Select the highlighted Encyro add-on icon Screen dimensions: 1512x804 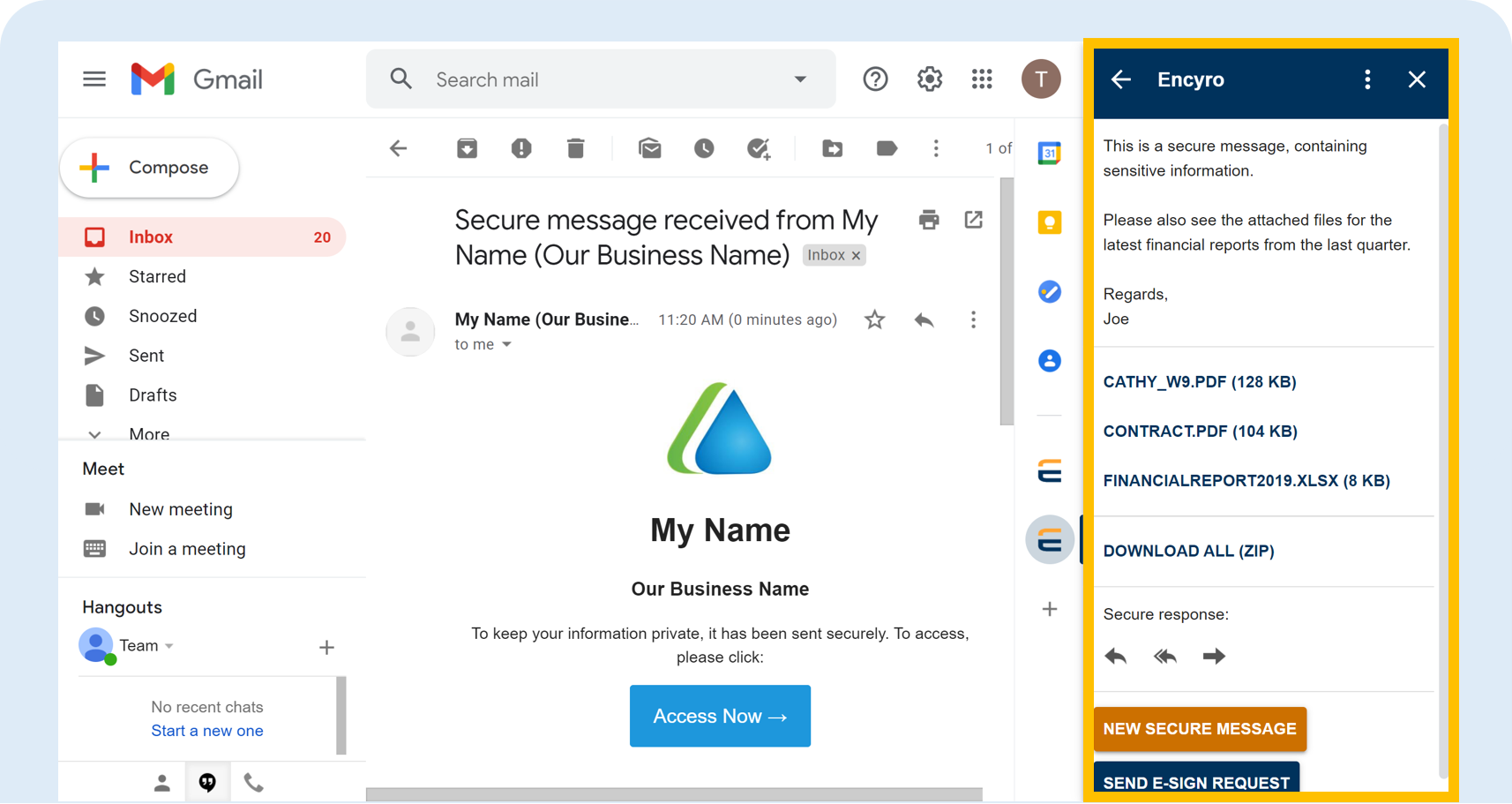tap(1050, 539)
